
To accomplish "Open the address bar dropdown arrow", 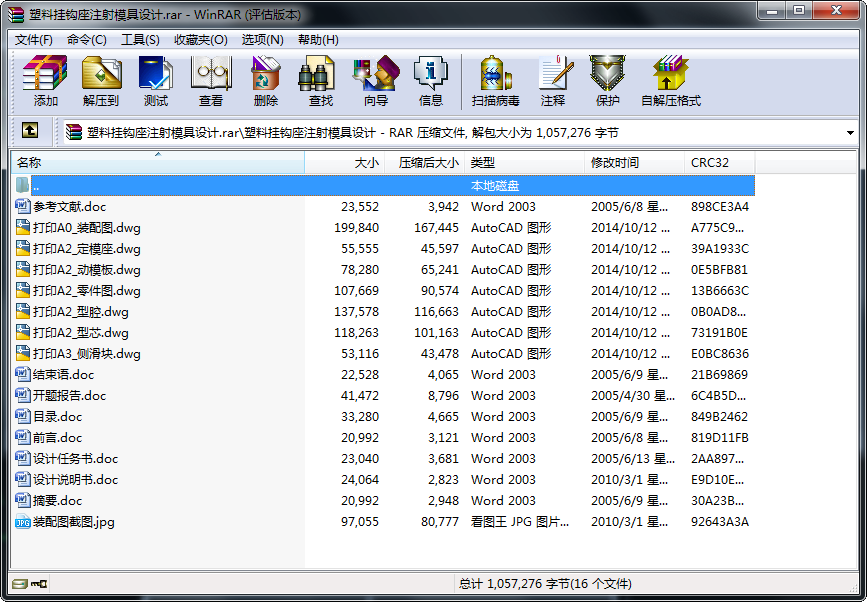I will (x=849, y=131).
